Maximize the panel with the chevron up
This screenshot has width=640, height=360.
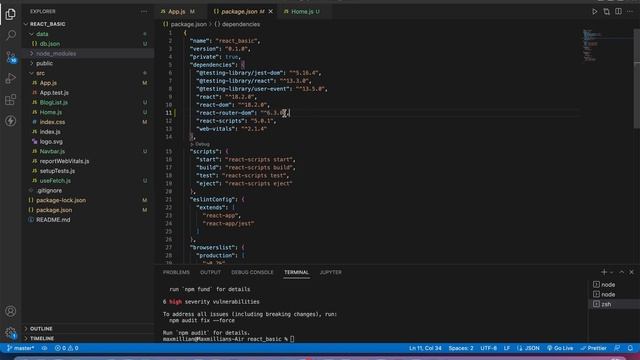(622, 272)
